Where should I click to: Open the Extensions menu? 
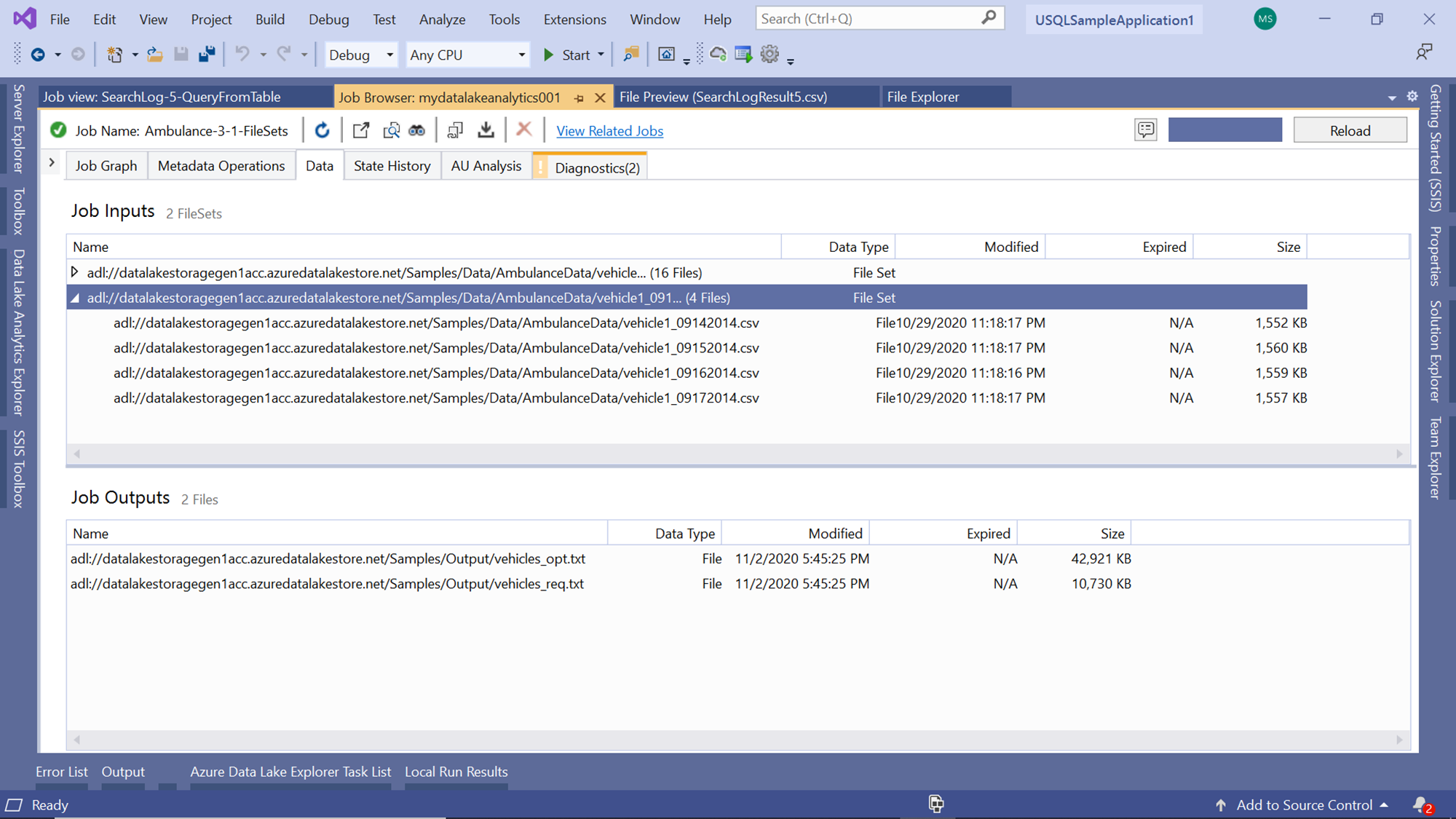(574, 20)
